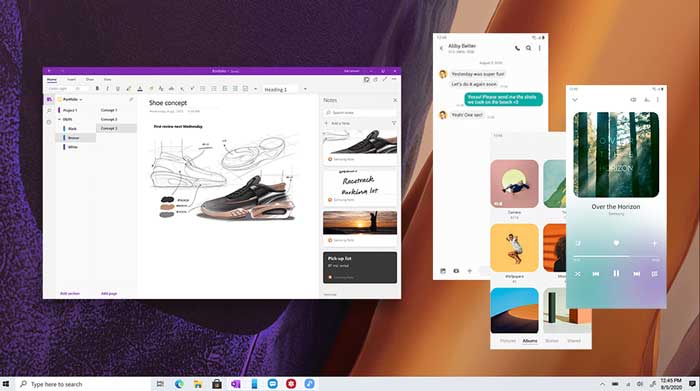Toggle shuffle in the music player

click(578, 274)
